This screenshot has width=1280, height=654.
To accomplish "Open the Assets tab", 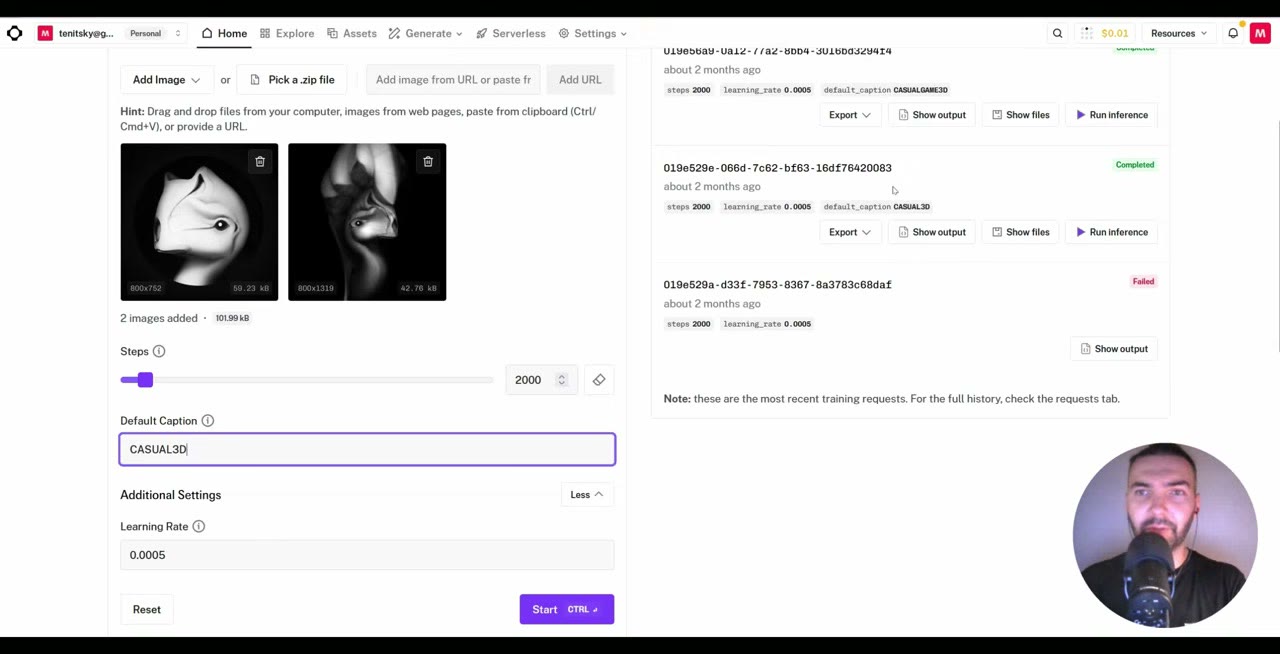I will coord(352,33).
